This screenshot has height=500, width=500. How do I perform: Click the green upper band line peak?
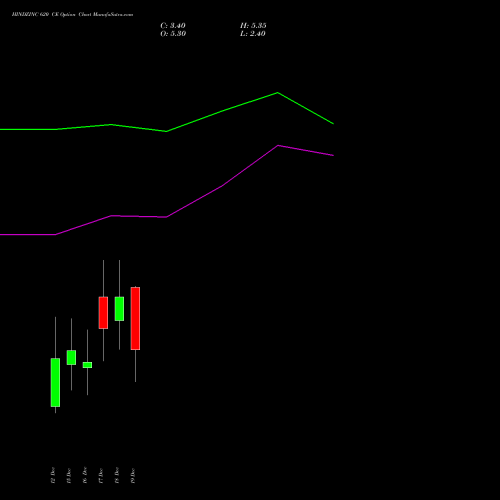(278, 93)
